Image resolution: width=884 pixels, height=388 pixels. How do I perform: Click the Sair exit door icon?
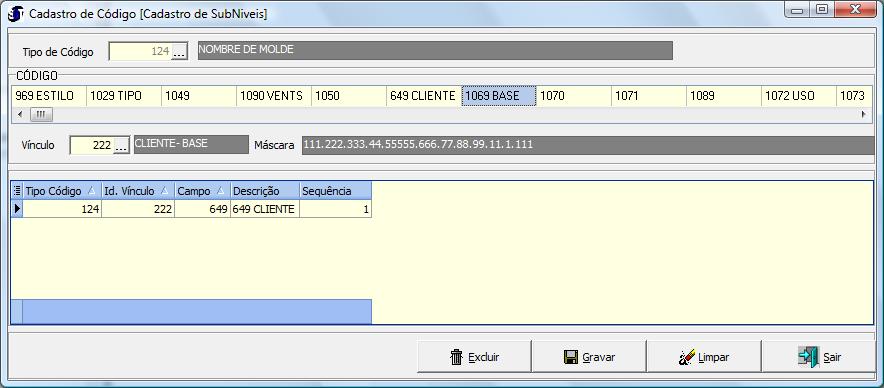808,357
